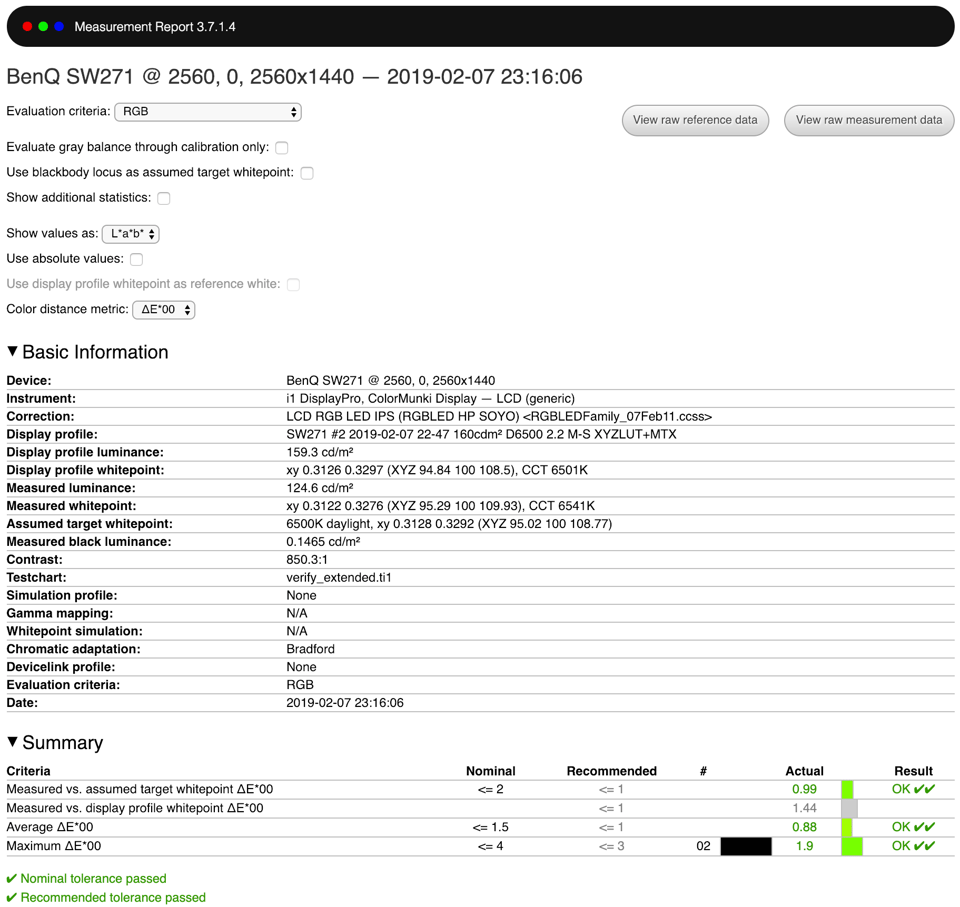
Task: Click the Actual value '0.99'
Action: tap(804, 789)
